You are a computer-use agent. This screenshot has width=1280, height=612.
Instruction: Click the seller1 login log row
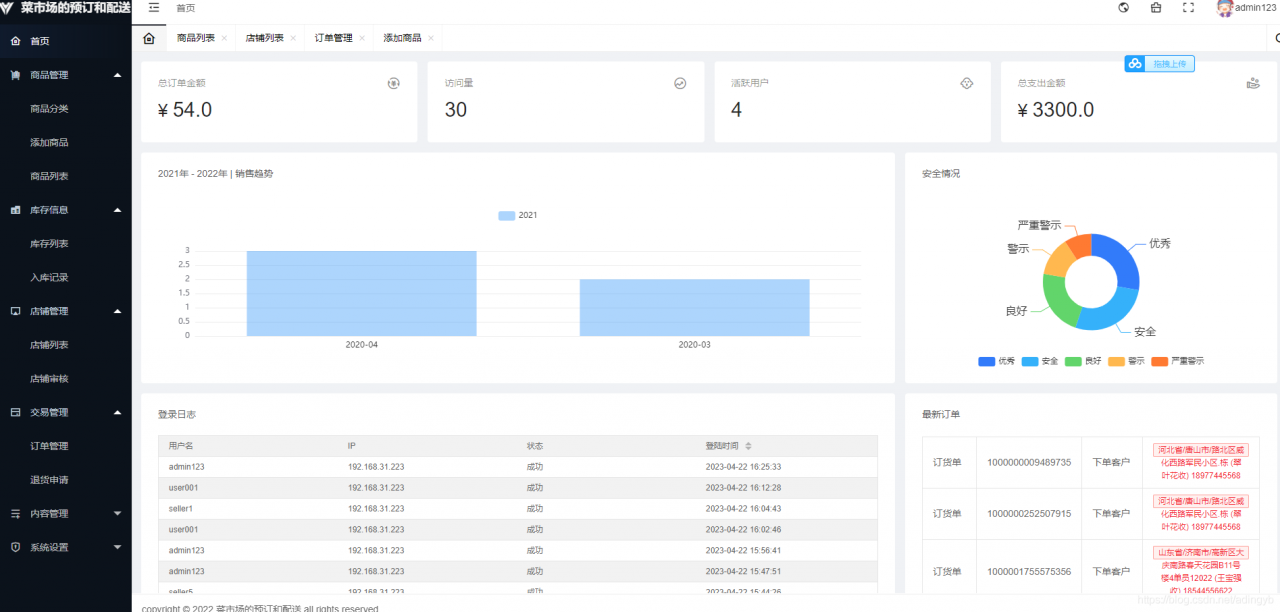click(518, 509)
